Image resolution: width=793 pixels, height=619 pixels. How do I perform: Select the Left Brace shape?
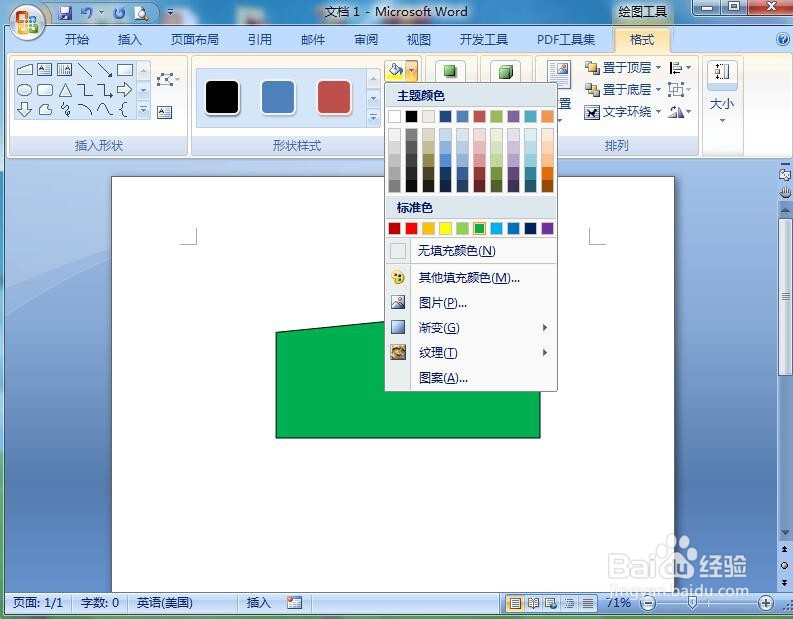pos(124,109)
